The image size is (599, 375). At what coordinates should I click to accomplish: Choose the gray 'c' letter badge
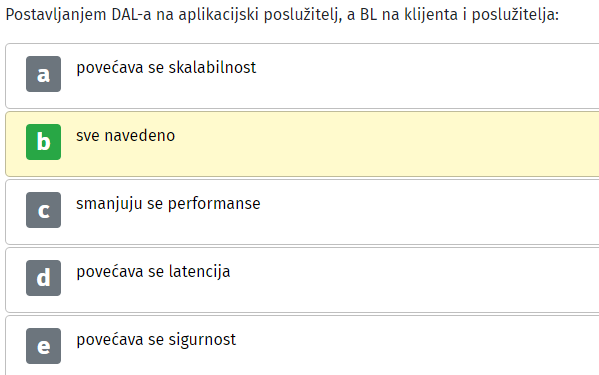(x=44, y=210)
